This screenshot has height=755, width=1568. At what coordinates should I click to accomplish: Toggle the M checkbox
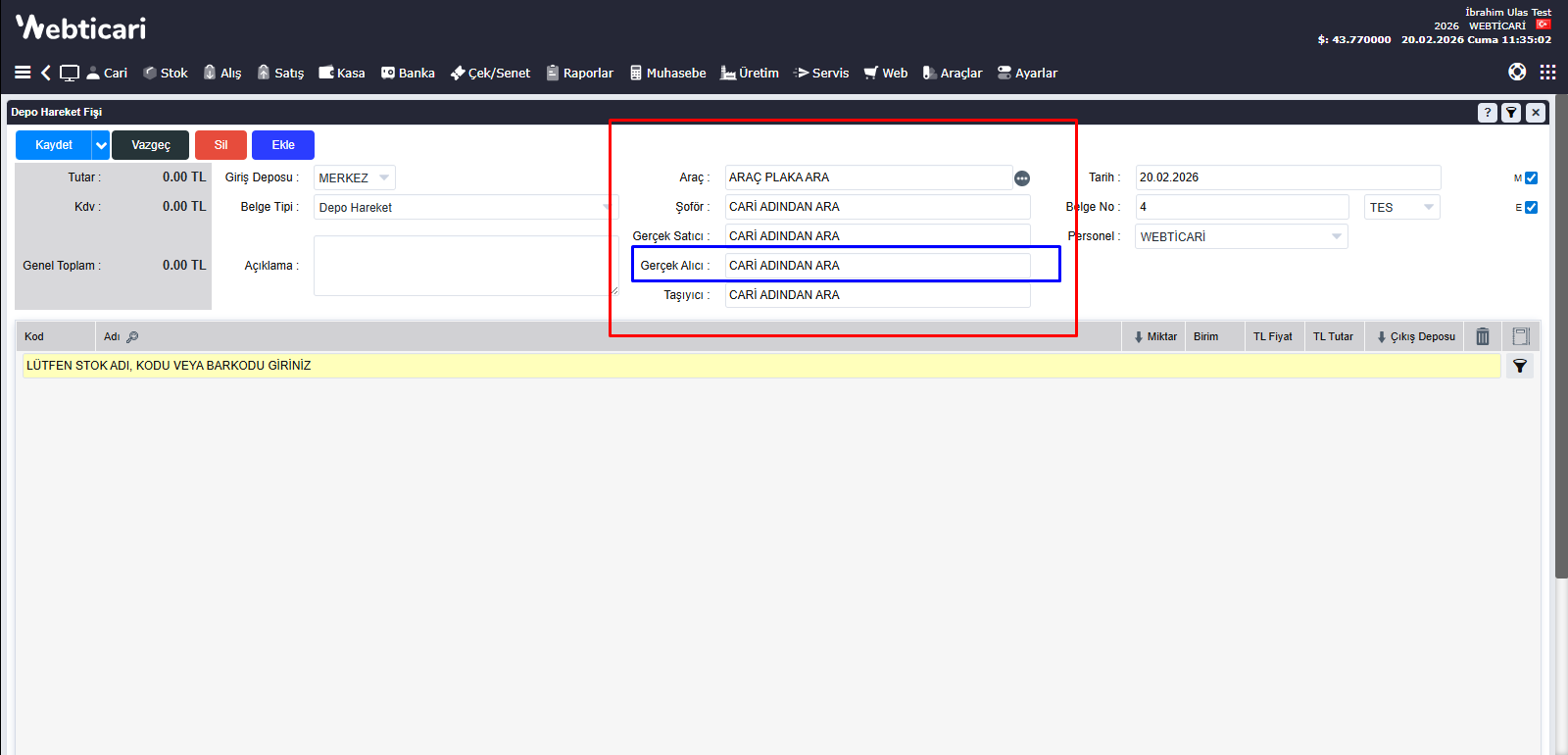(1532, 178)
